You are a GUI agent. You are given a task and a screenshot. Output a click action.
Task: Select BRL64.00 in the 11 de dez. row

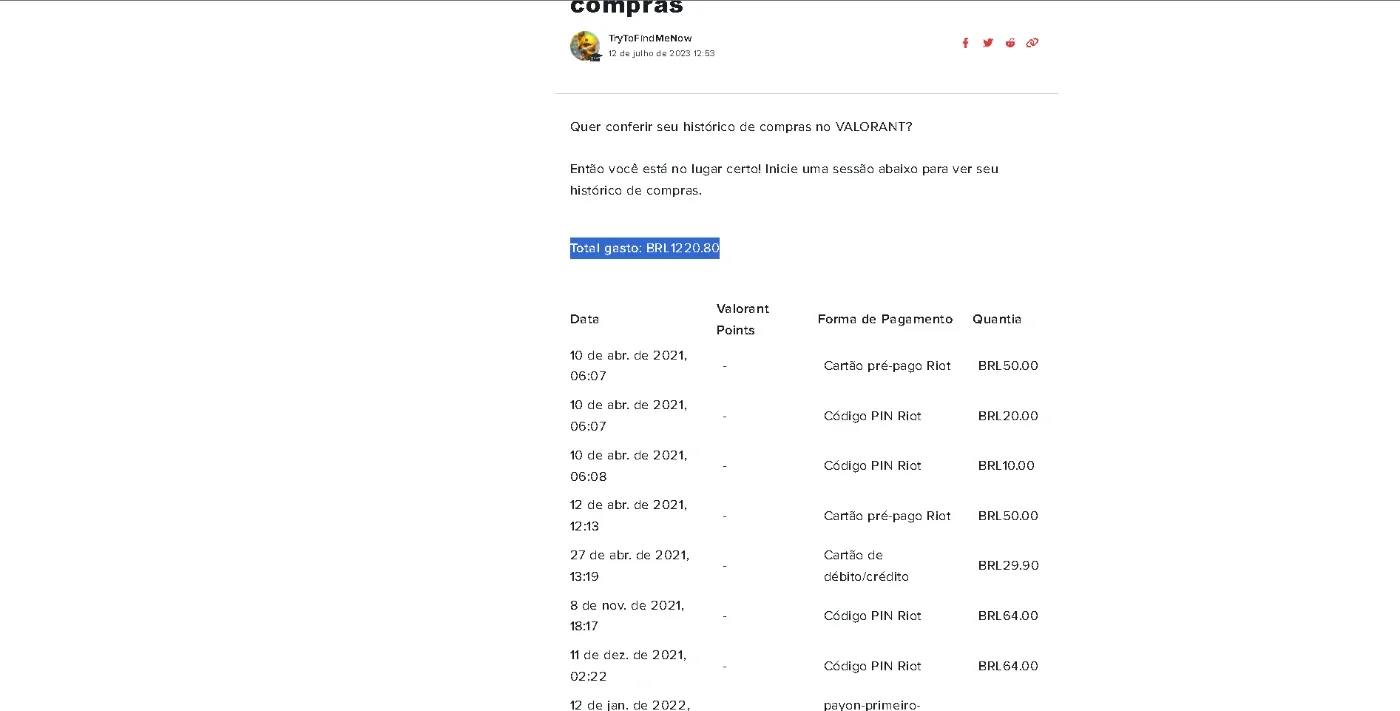tap(1008, 666)
